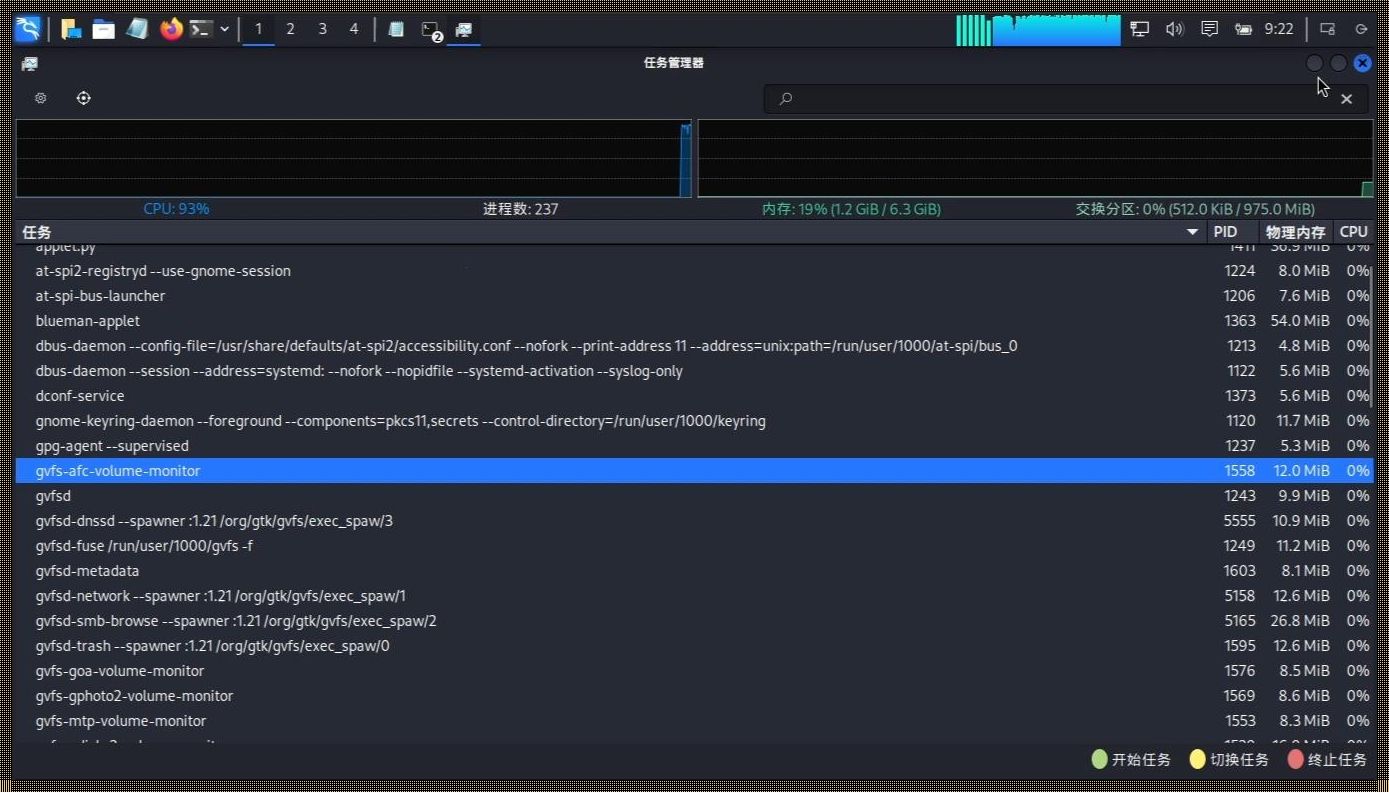The width and height of the screenshot is (1389, 792).
Task: Switch to workspace 3
Action: coord(322,29)
